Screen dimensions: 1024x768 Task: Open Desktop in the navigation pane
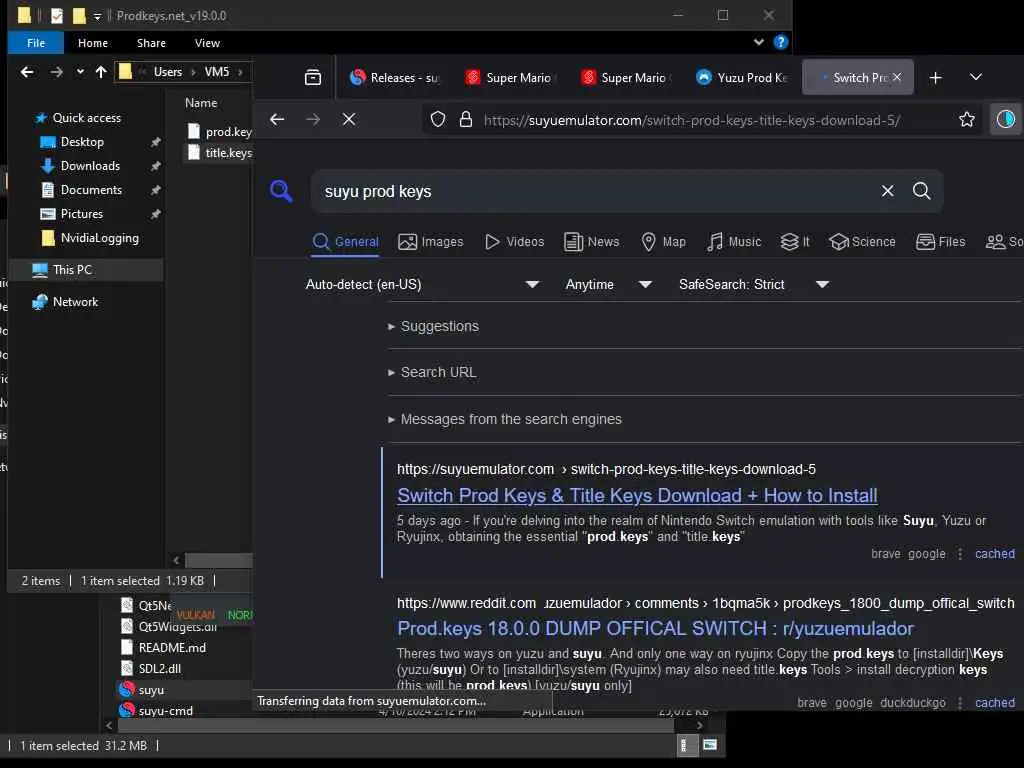pos(82,142)
